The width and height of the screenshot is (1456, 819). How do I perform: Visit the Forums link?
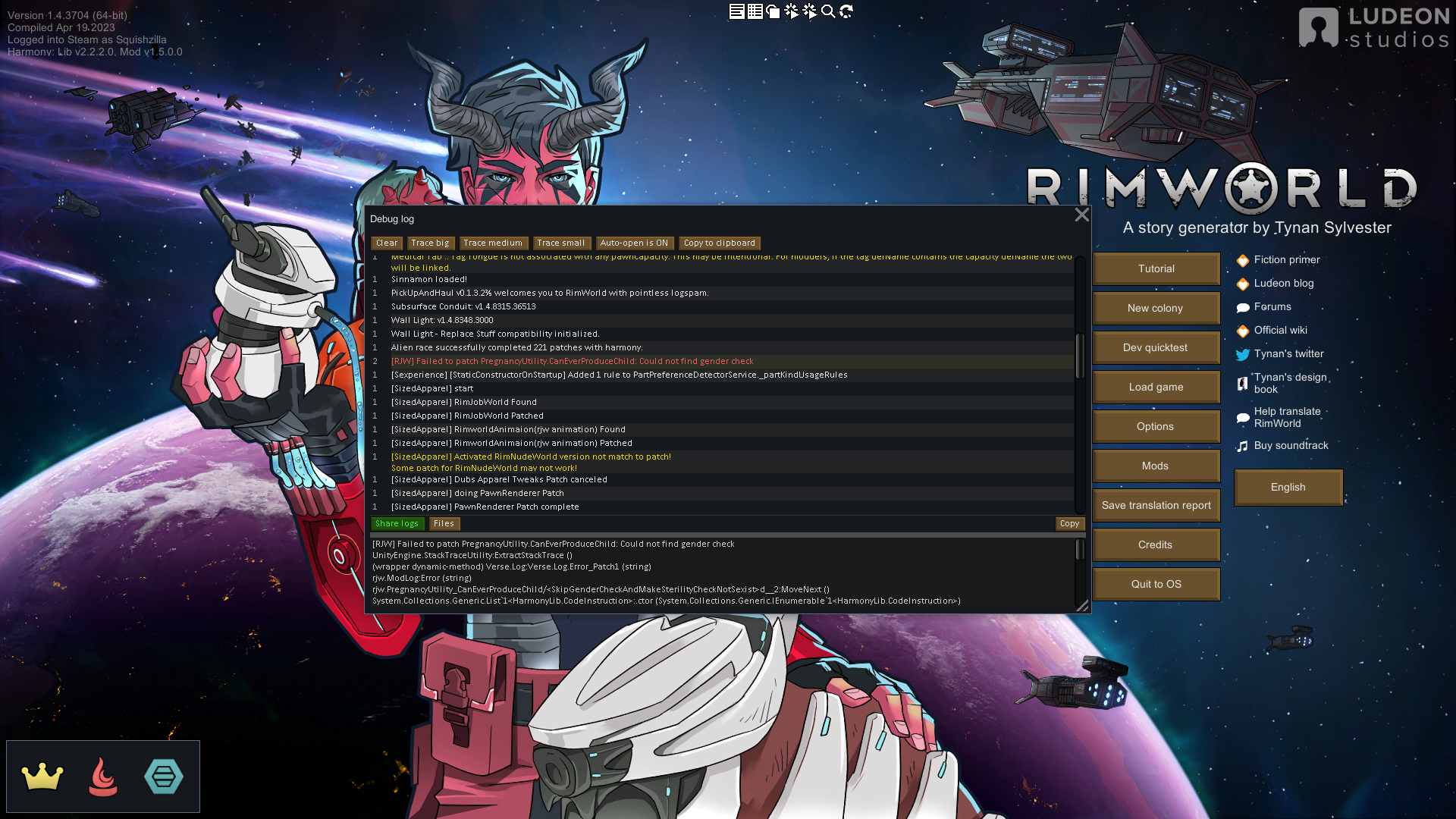point(1264,307)
